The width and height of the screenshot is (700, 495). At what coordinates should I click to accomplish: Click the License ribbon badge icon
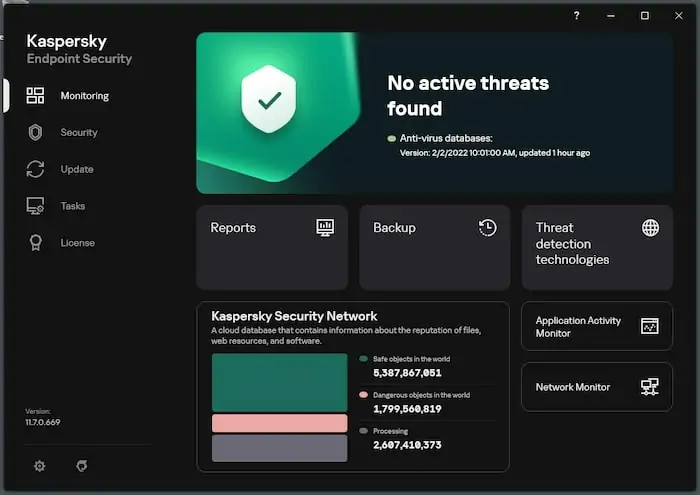point(36,243)
